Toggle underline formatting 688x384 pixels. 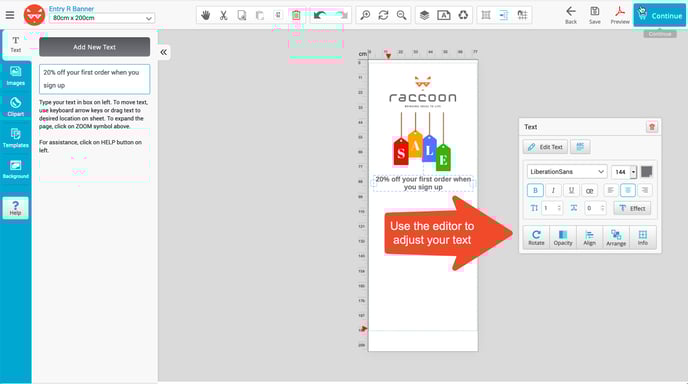pos(571,190)
